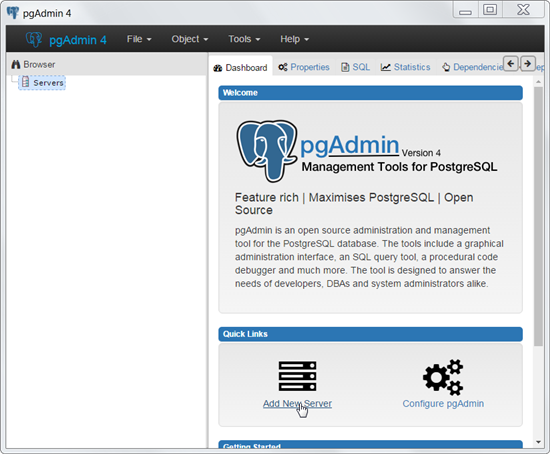Click the Servers node icon
This screenshot has height=454, width=550.
pyautogui.click(x=25, y=82)
